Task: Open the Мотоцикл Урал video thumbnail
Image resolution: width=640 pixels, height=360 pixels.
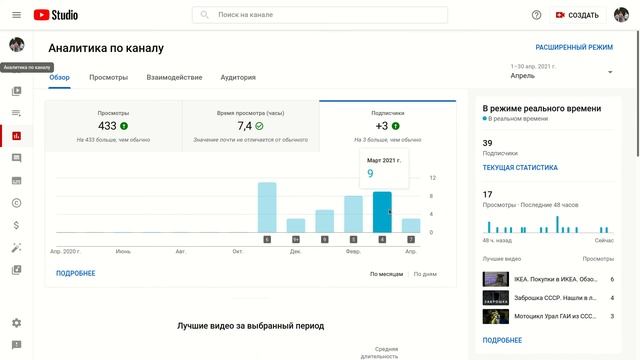Action: pos(496,316)
